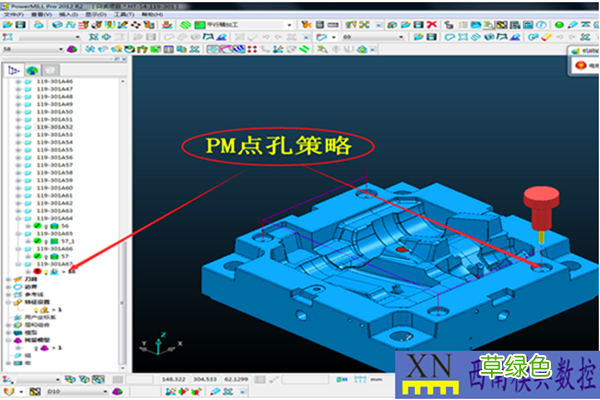The width and height of the screenshot is (600, 400).
Task: Click the green sphere icon in top toolbar
Action: pos(559,25)
